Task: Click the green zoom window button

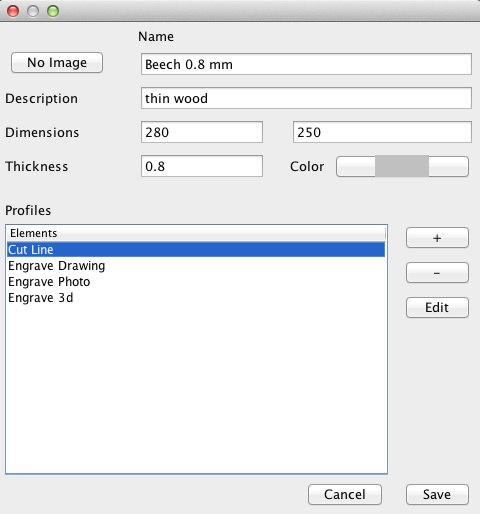Action: pos(53,11)
